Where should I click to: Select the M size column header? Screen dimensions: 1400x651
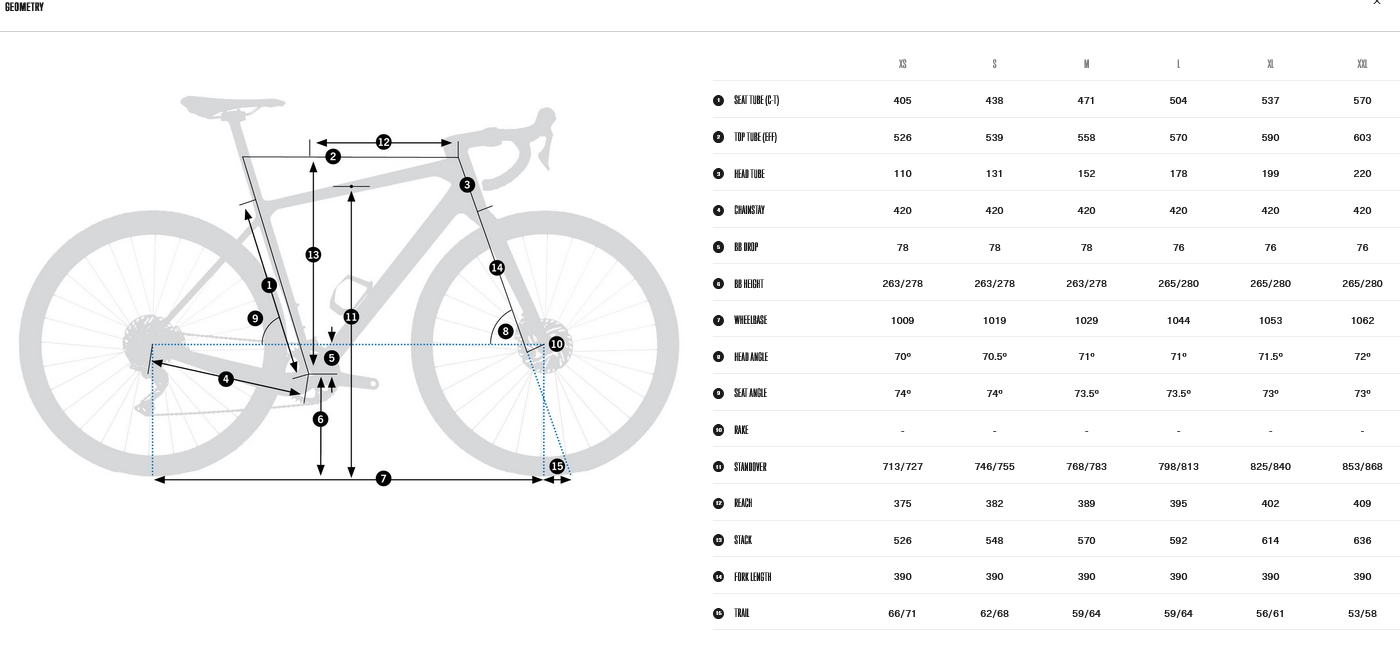click(x=1086, y=64)
